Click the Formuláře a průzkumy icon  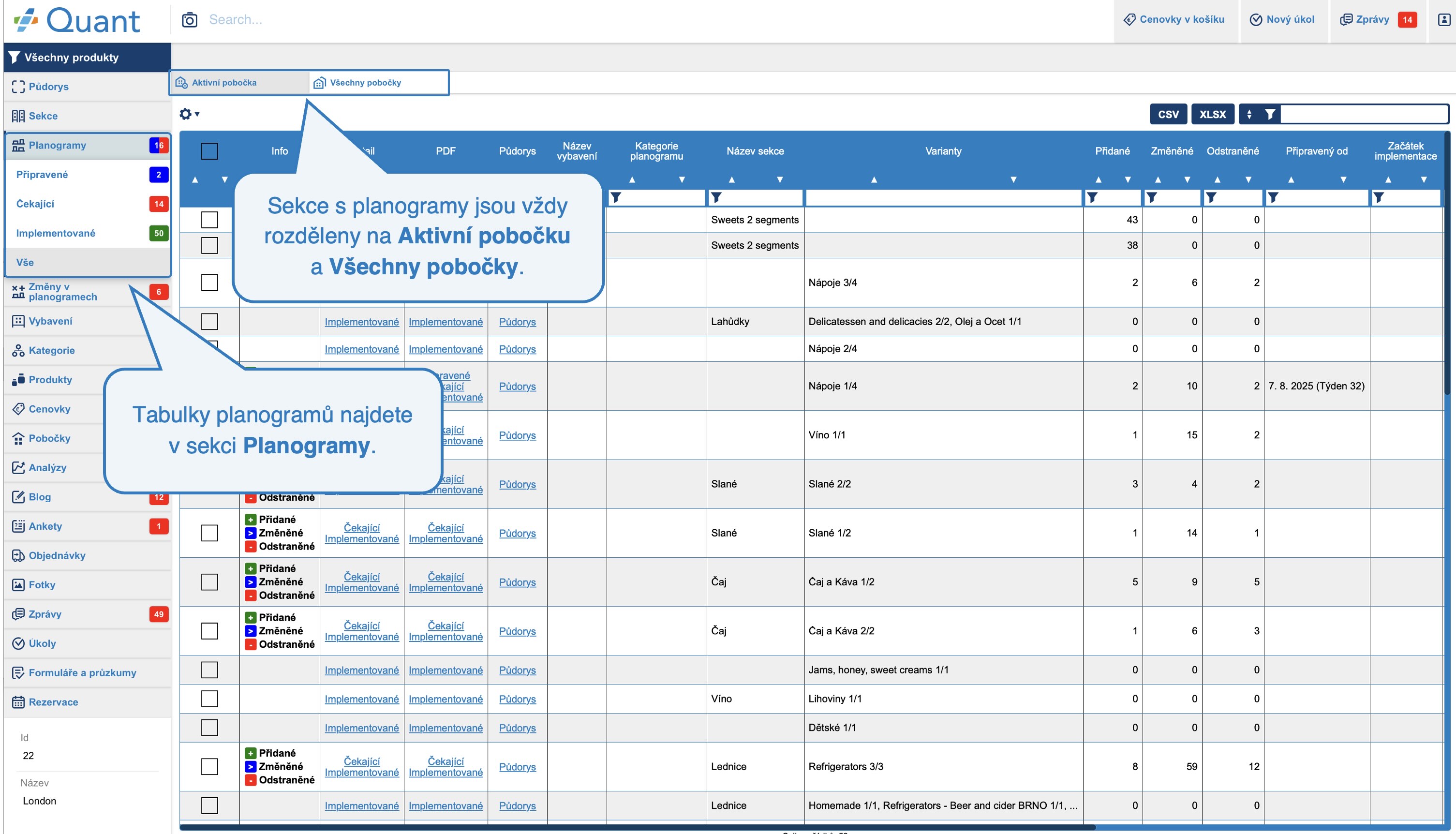(x=18, y=672)
